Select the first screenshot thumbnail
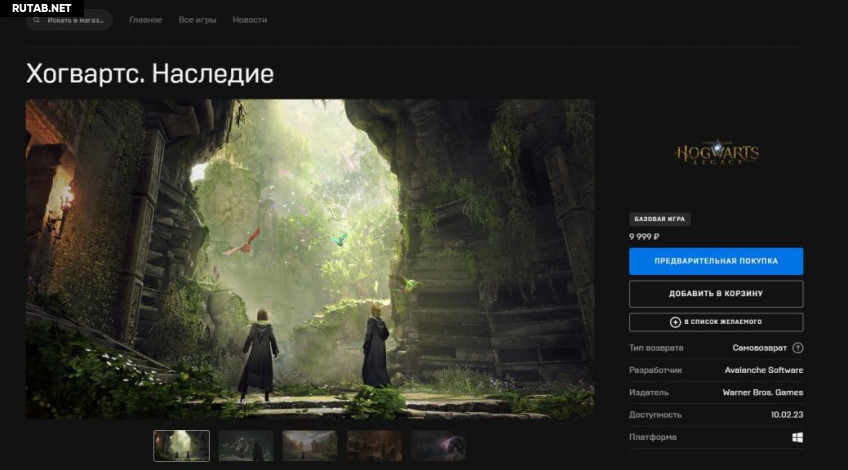 pyautogui.click(x=181, y=446)
